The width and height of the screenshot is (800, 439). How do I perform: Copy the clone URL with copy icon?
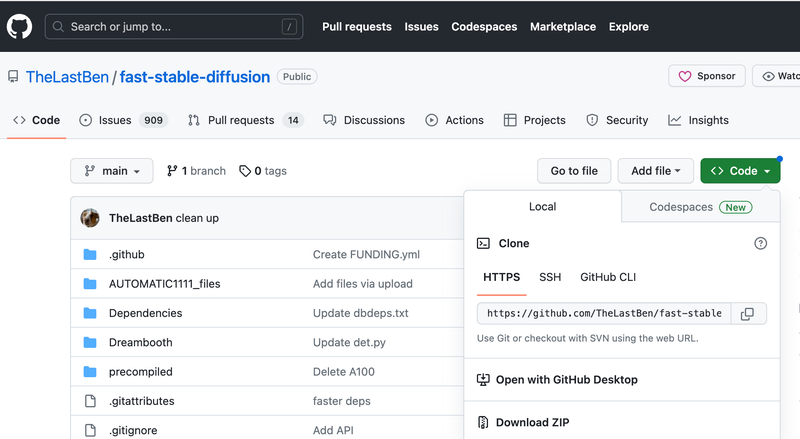(x=747, y=313)
